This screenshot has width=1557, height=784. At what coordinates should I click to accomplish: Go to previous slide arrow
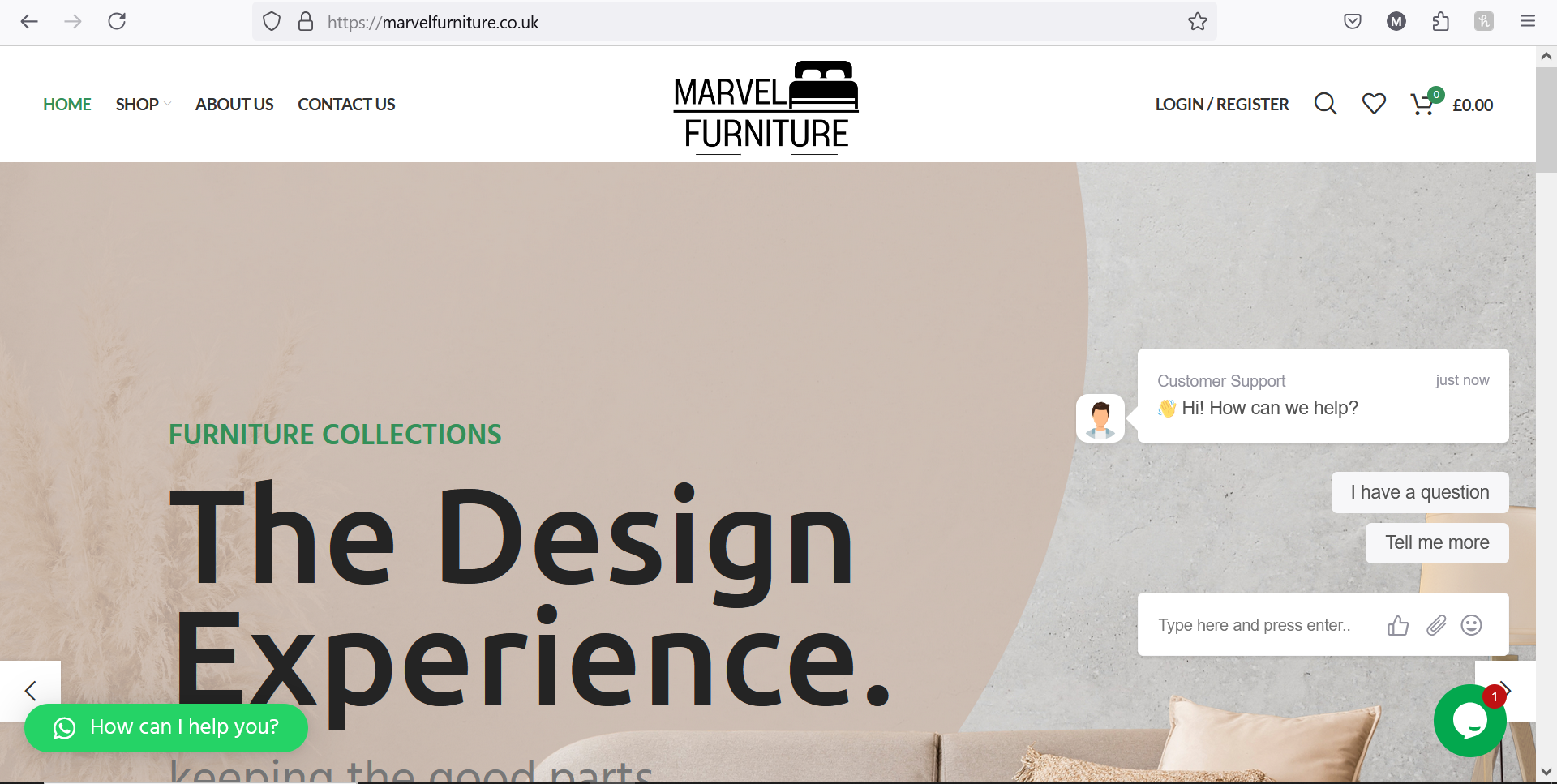30,691
